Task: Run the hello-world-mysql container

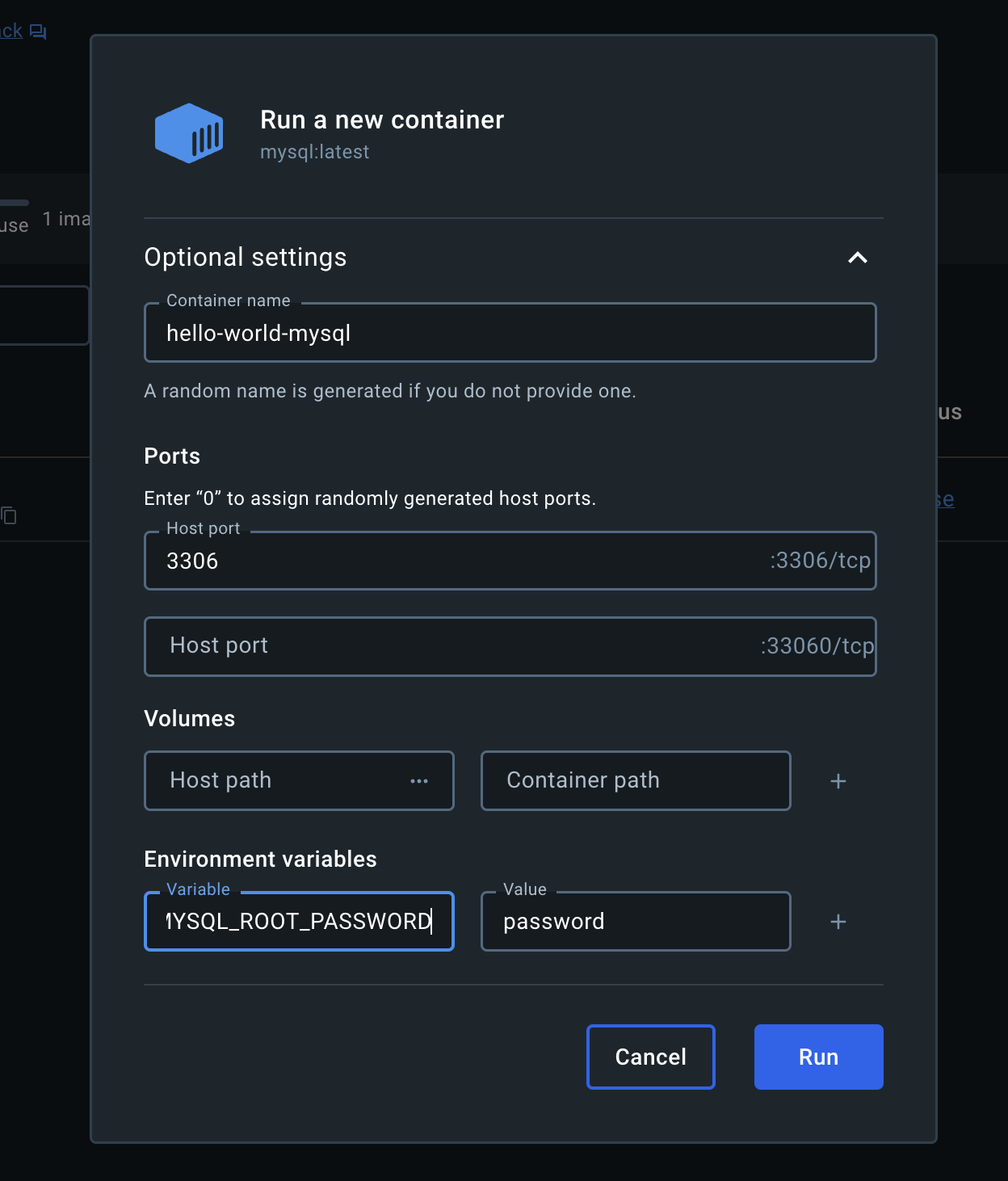Action: pos(817,1057)
